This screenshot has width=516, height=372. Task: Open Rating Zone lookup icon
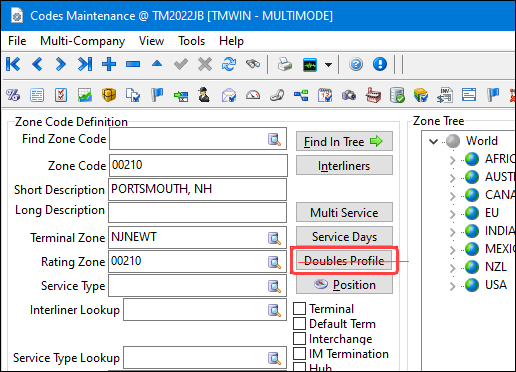(274, 262)
